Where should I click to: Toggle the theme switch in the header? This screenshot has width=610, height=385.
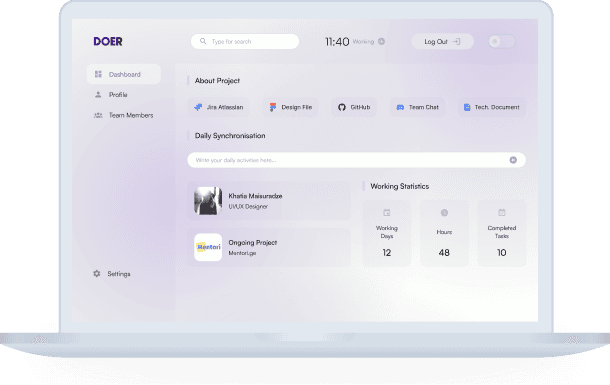pyautogui.click(x=501, y=42)
